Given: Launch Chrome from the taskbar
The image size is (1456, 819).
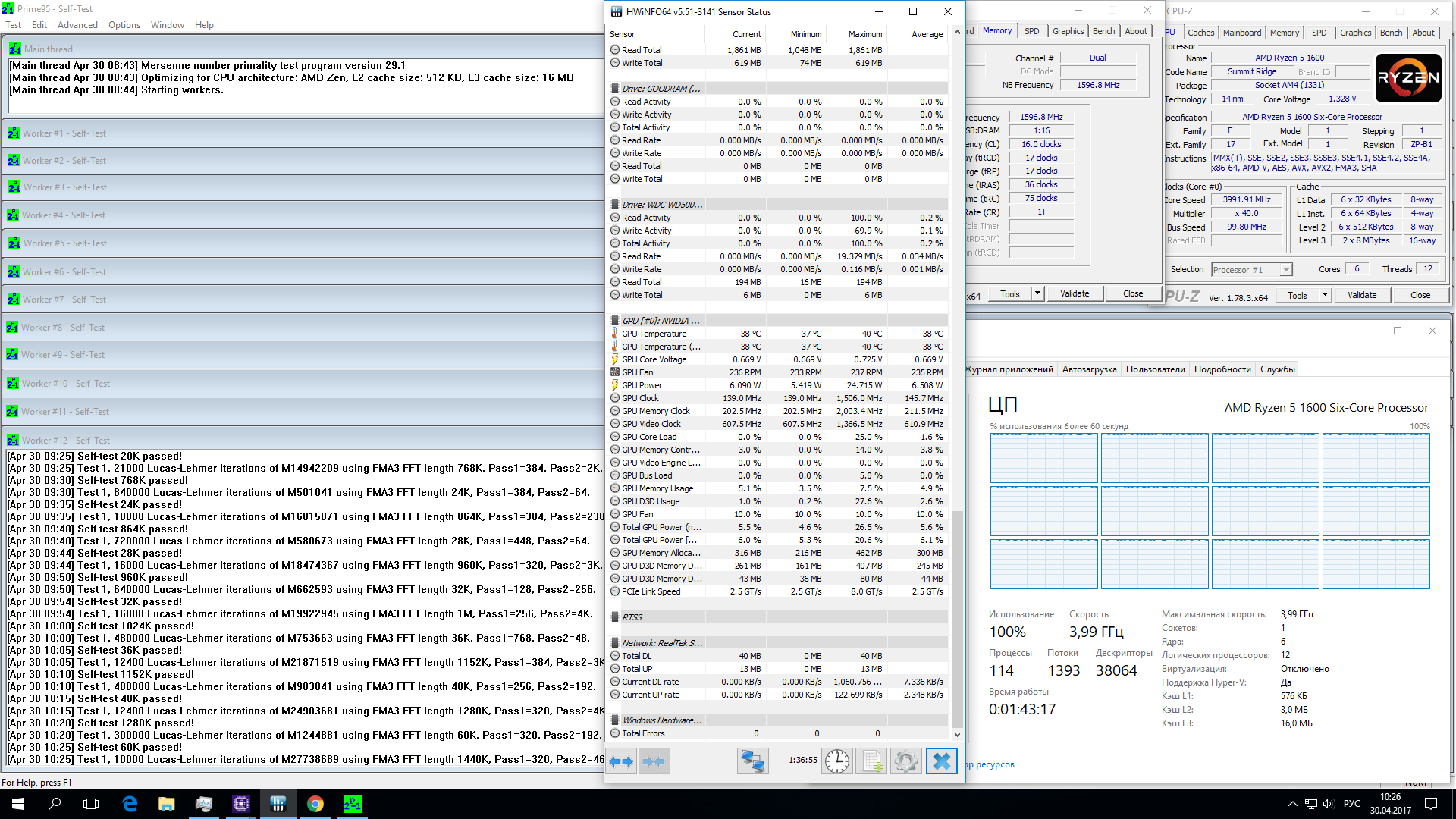Looking at the screenshot, I should point(315,804).
